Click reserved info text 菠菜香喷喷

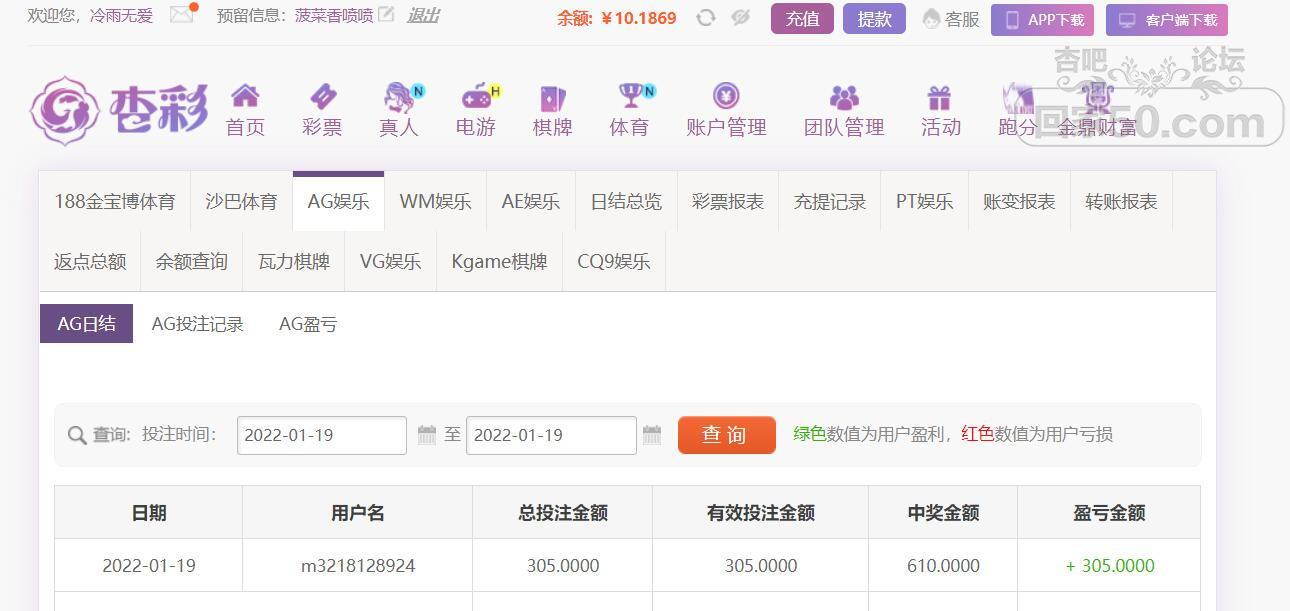click(x=334, y=16)
